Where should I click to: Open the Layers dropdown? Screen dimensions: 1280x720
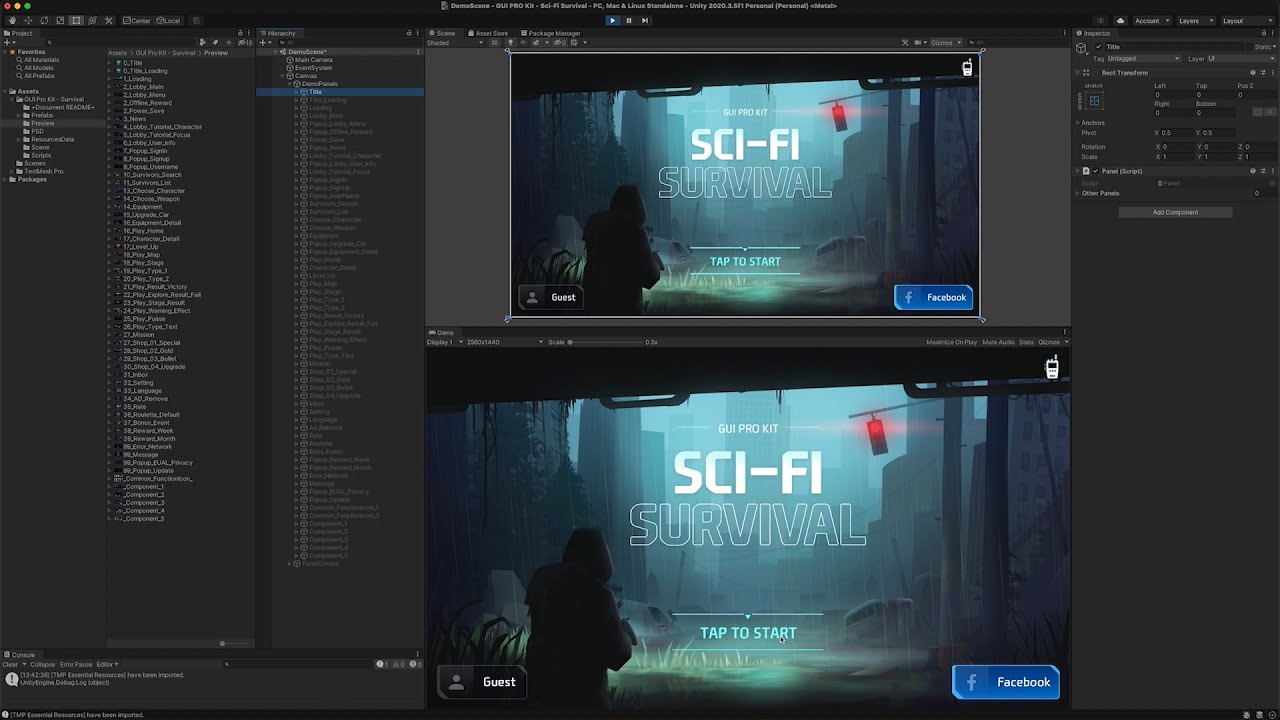click(x=1194, y=20)
